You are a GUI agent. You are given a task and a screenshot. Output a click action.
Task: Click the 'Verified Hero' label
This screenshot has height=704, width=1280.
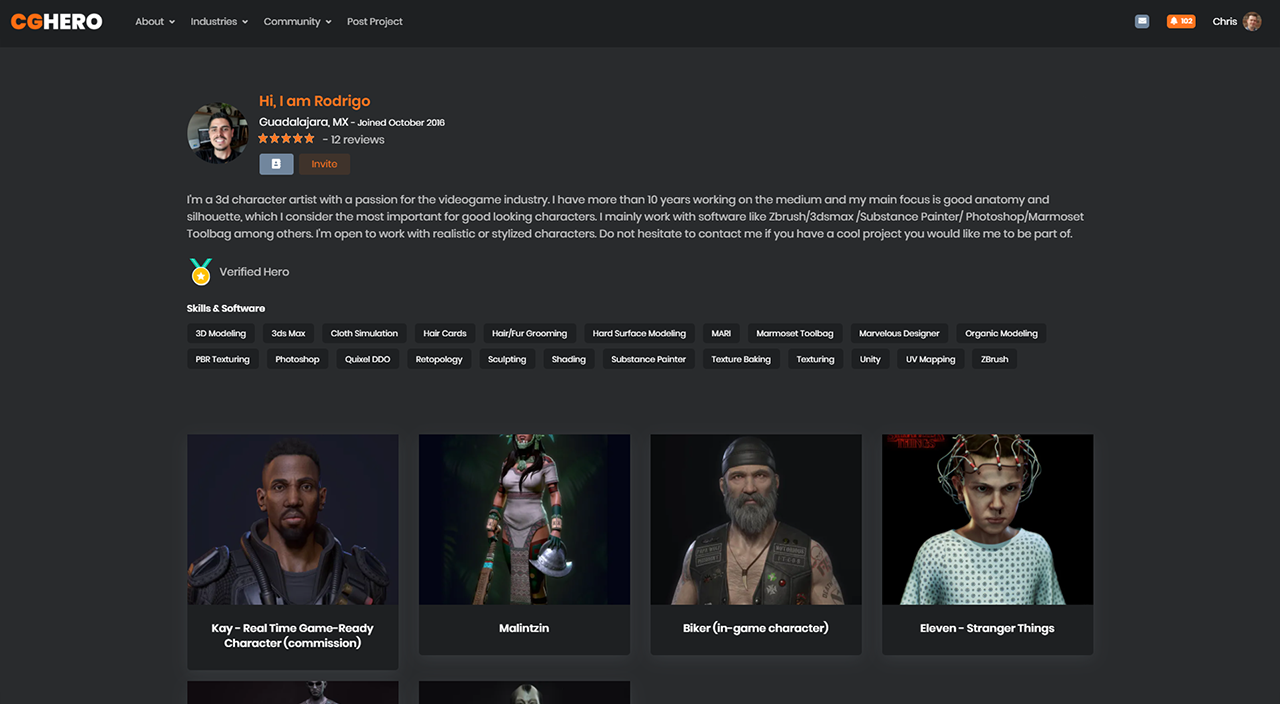pyautogui.click(x=255, y=272)
